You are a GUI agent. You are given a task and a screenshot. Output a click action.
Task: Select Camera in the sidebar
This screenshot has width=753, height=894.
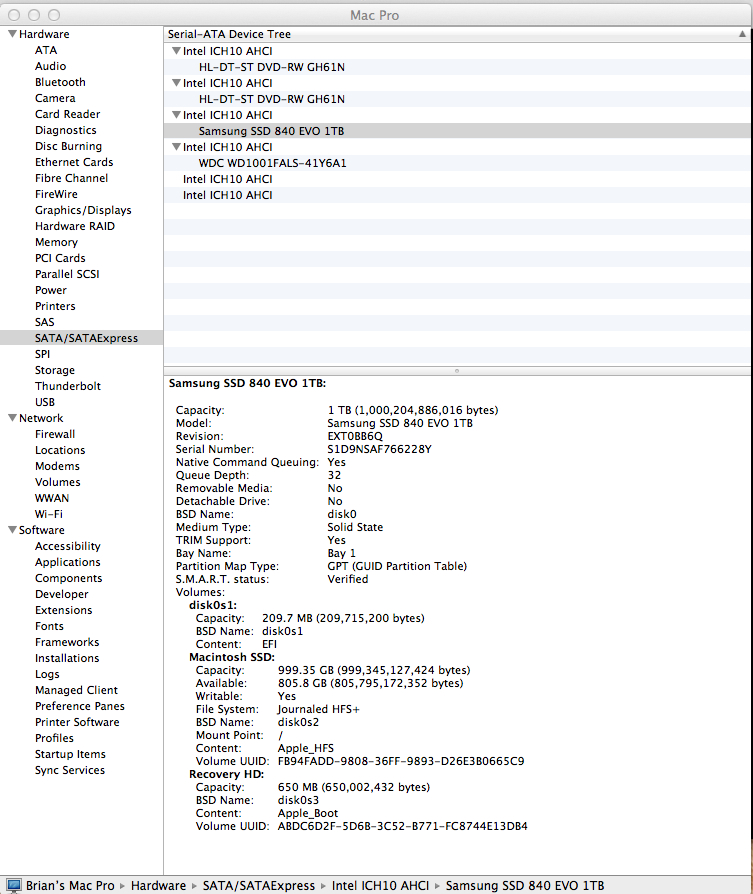tap(55, 98)
